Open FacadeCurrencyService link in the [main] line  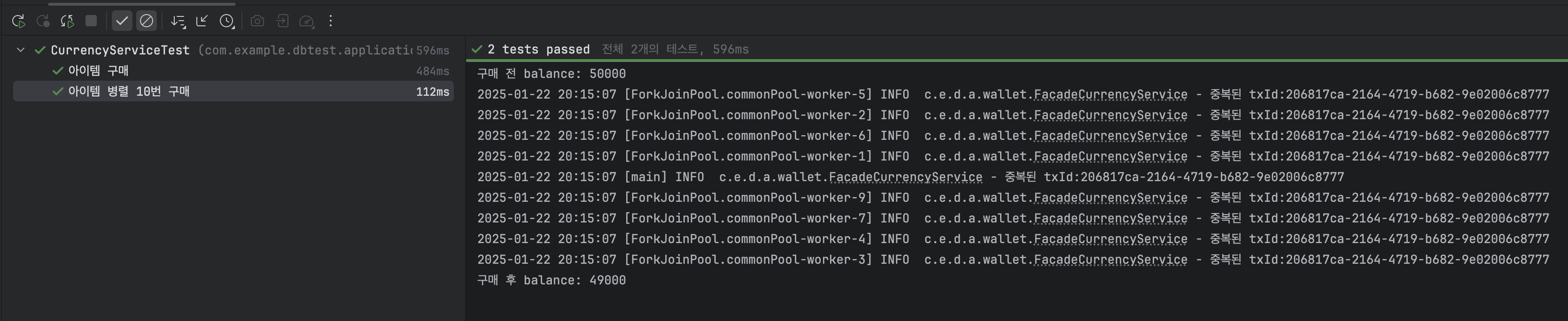tap(905, 177)
